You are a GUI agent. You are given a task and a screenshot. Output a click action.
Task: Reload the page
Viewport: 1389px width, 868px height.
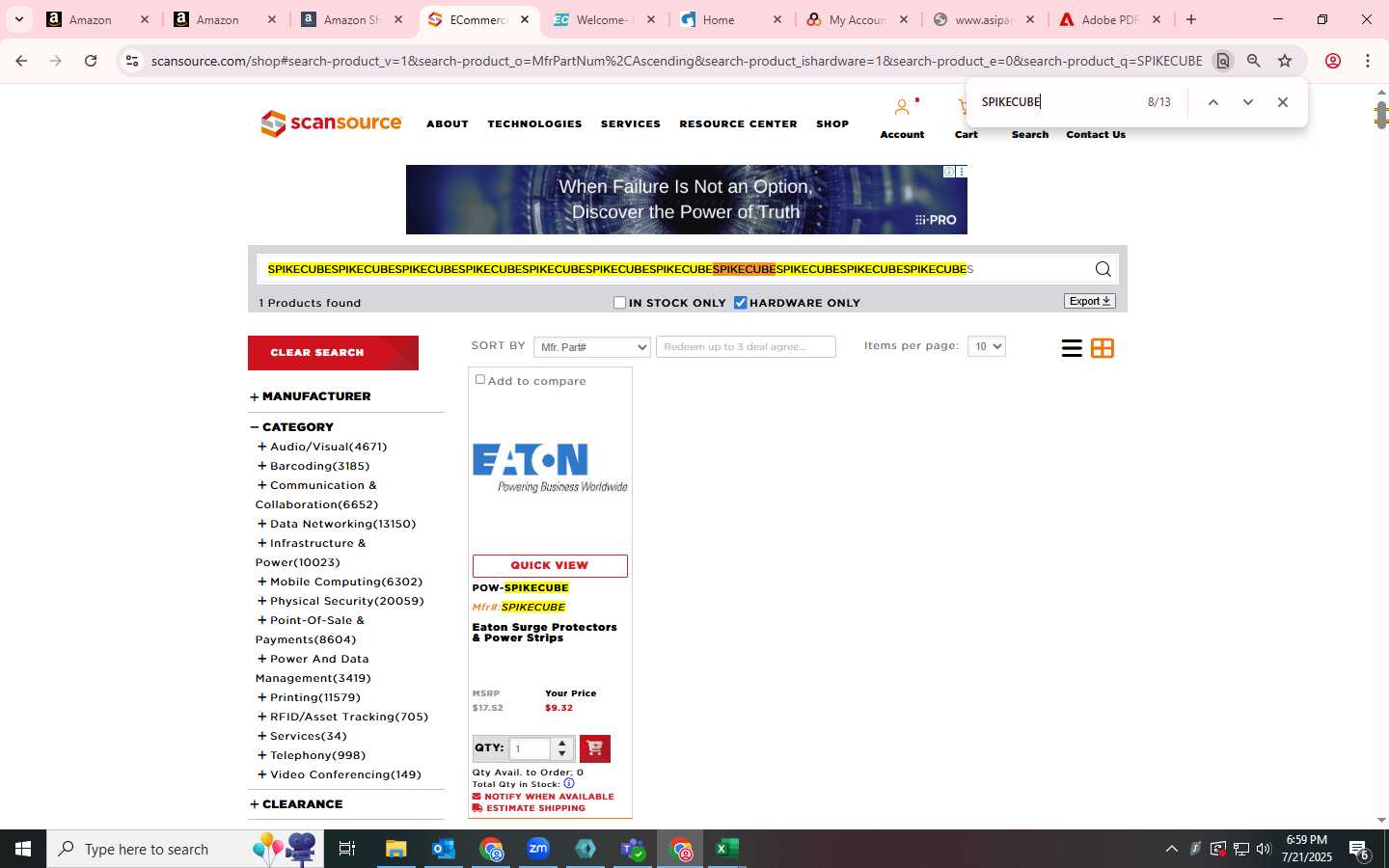click(91, 61)
